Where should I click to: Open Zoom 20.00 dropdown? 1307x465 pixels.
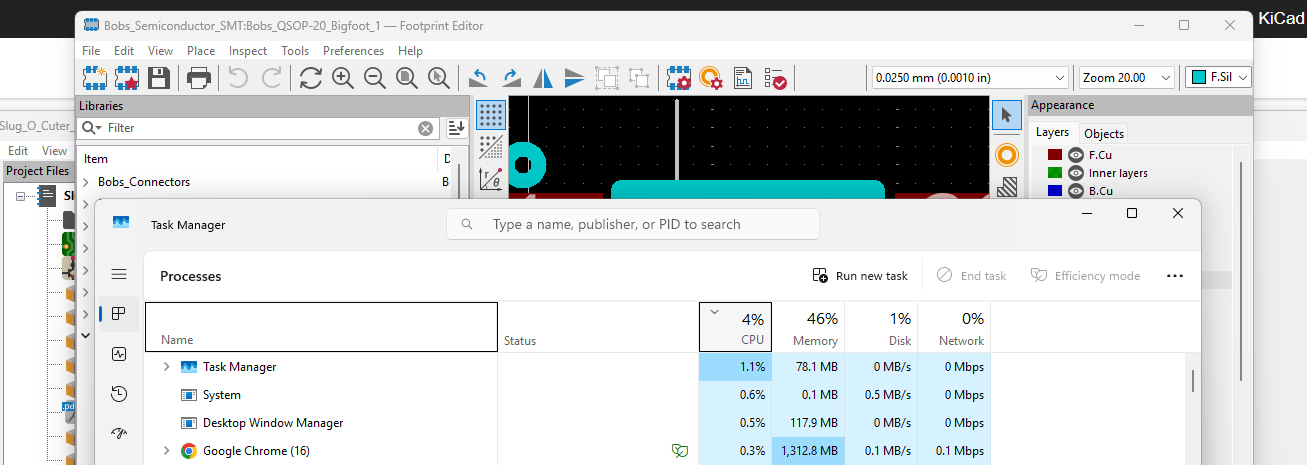[1127, 78]
